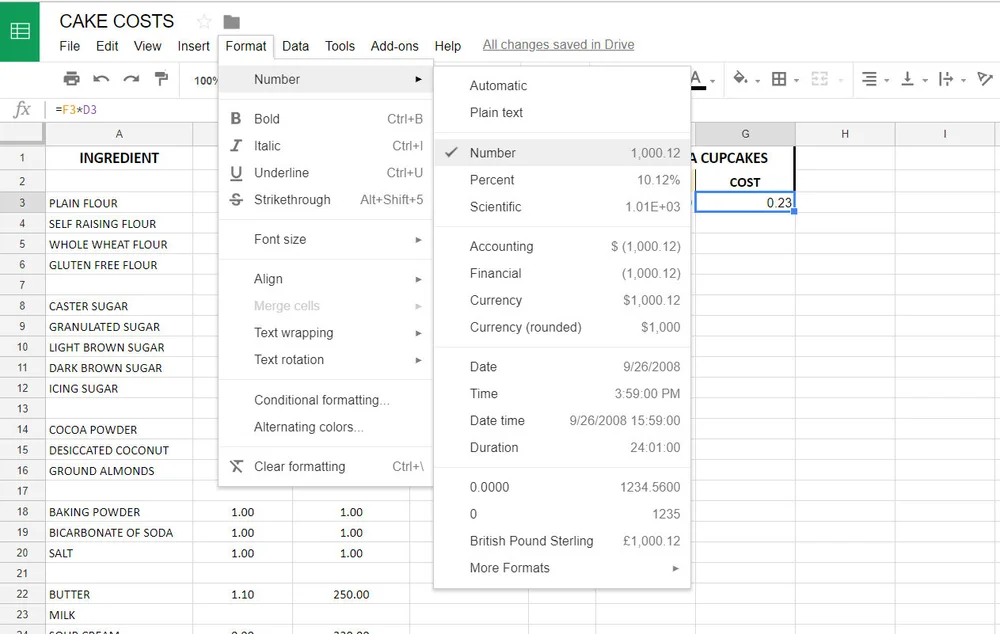
Task: Select Date time format
Action: [x=562, y=420]
